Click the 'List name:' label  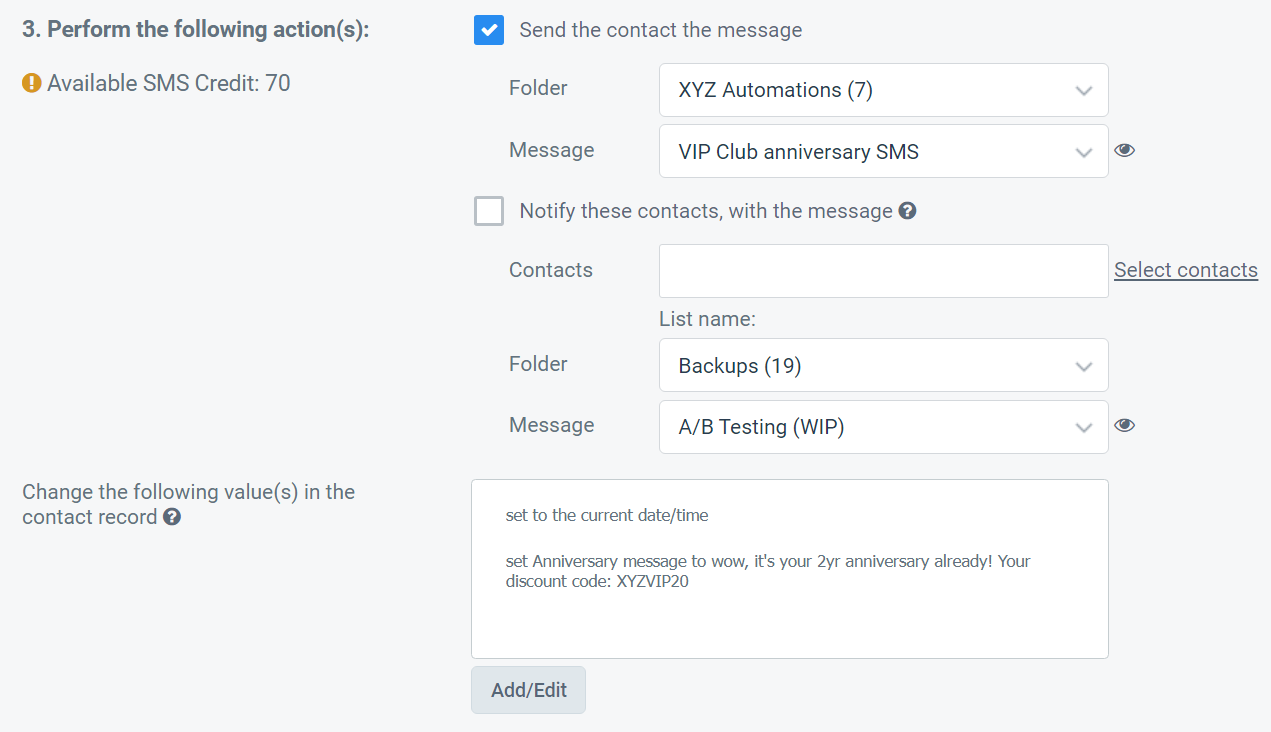[707, 319]
